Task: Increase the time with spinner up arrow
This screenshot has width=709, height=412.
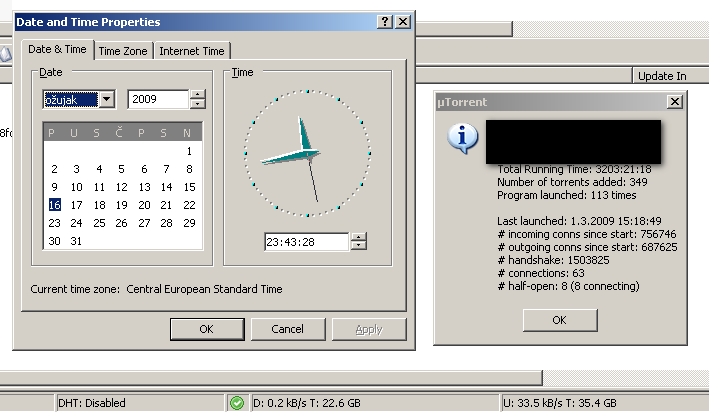Action: (359, 237)
